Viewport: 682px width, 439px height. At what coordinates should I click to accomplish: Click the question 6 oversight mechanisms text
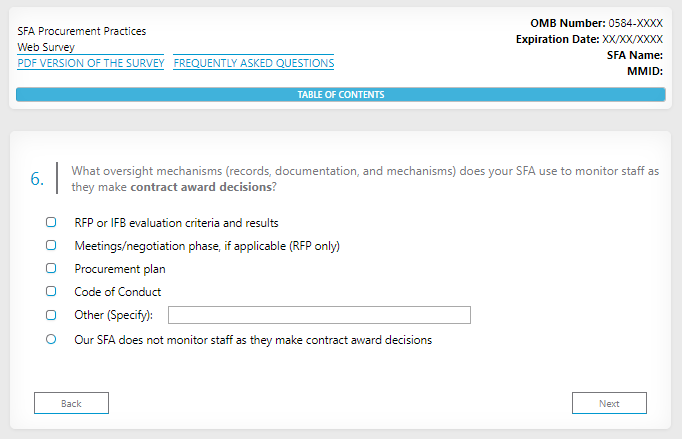click(365, 178)
